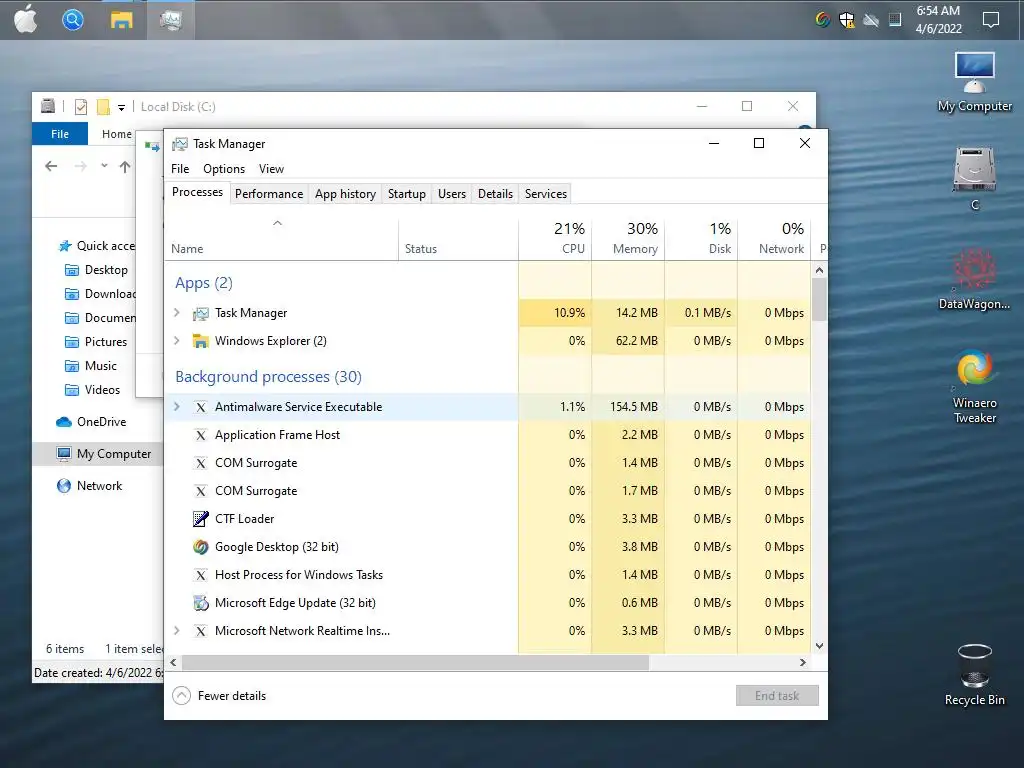This screenshot has height=768, width=1024.
Task: Select Pictures in Explorer sidebar
Action: (x=97, y=342)
